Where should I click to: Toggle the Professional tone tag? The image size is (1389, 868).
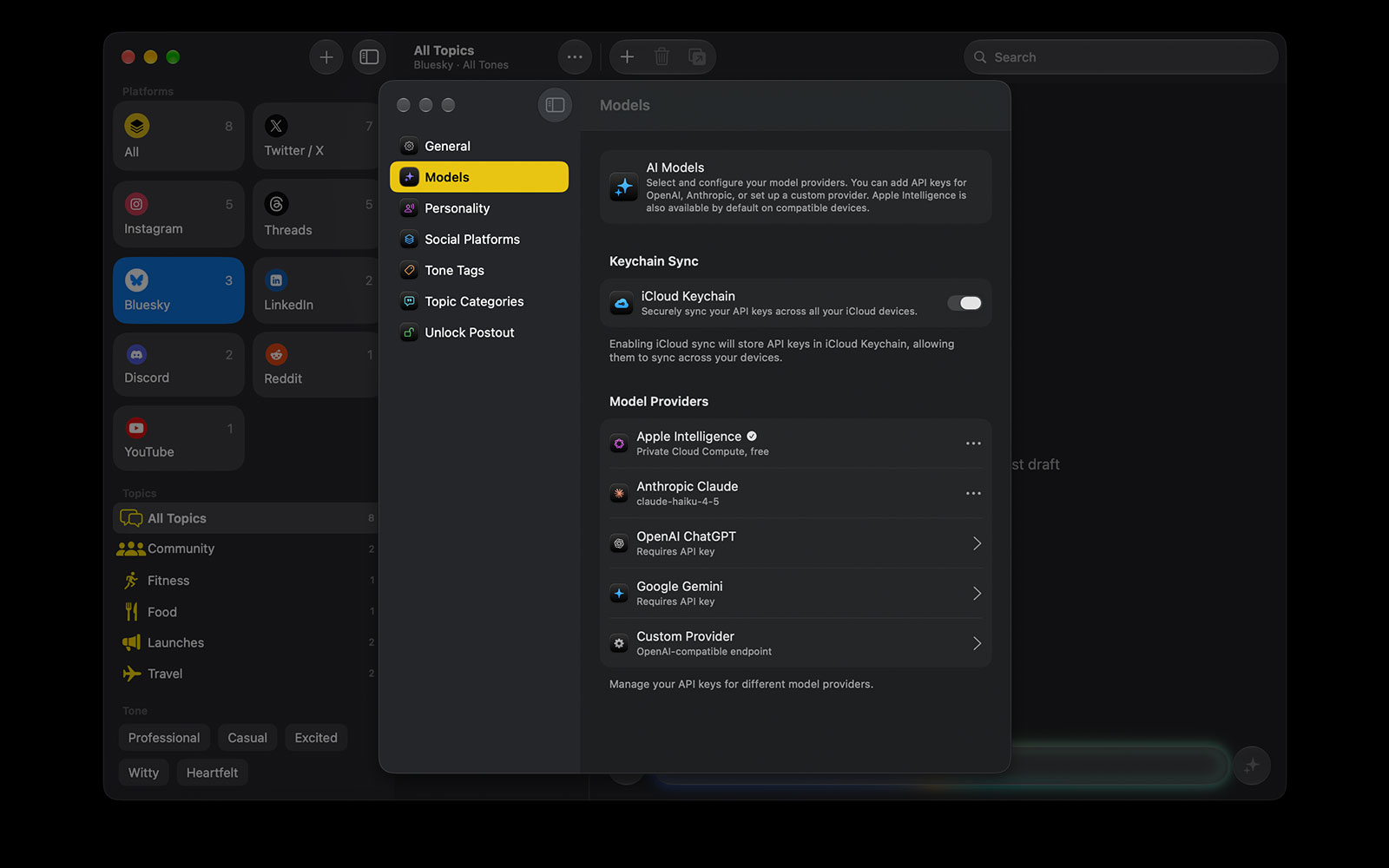tap(164, 738)
